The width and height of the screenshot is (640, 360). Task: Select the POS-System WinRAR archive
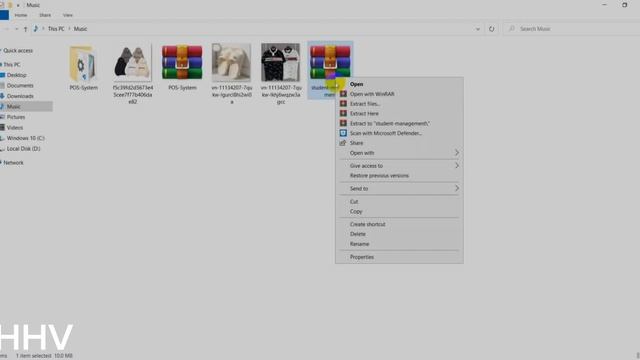[182, 62]
